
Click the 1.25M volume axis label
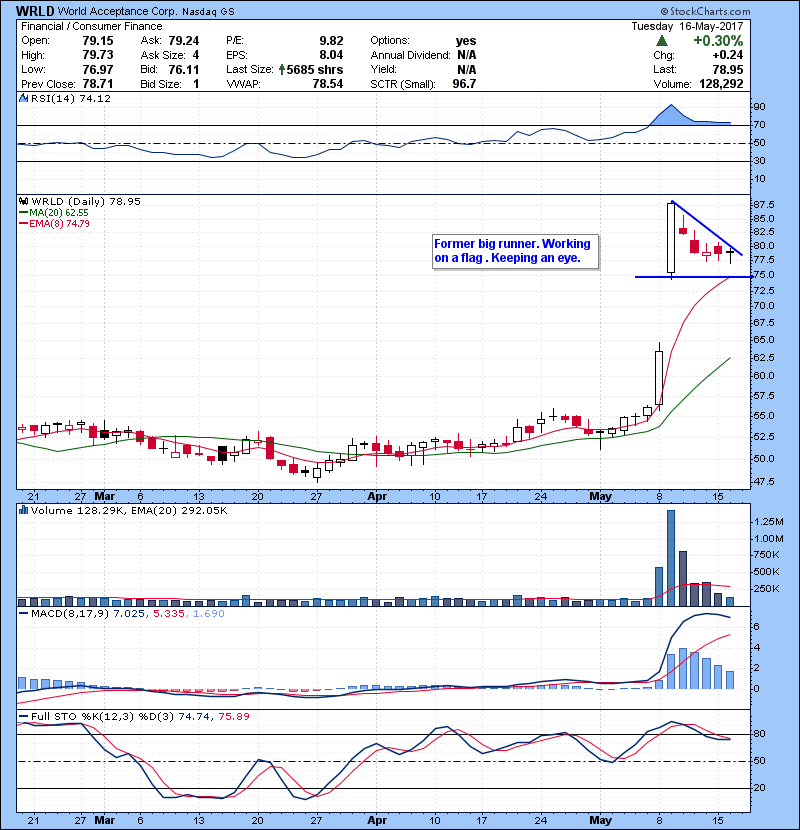pos(768,522)
